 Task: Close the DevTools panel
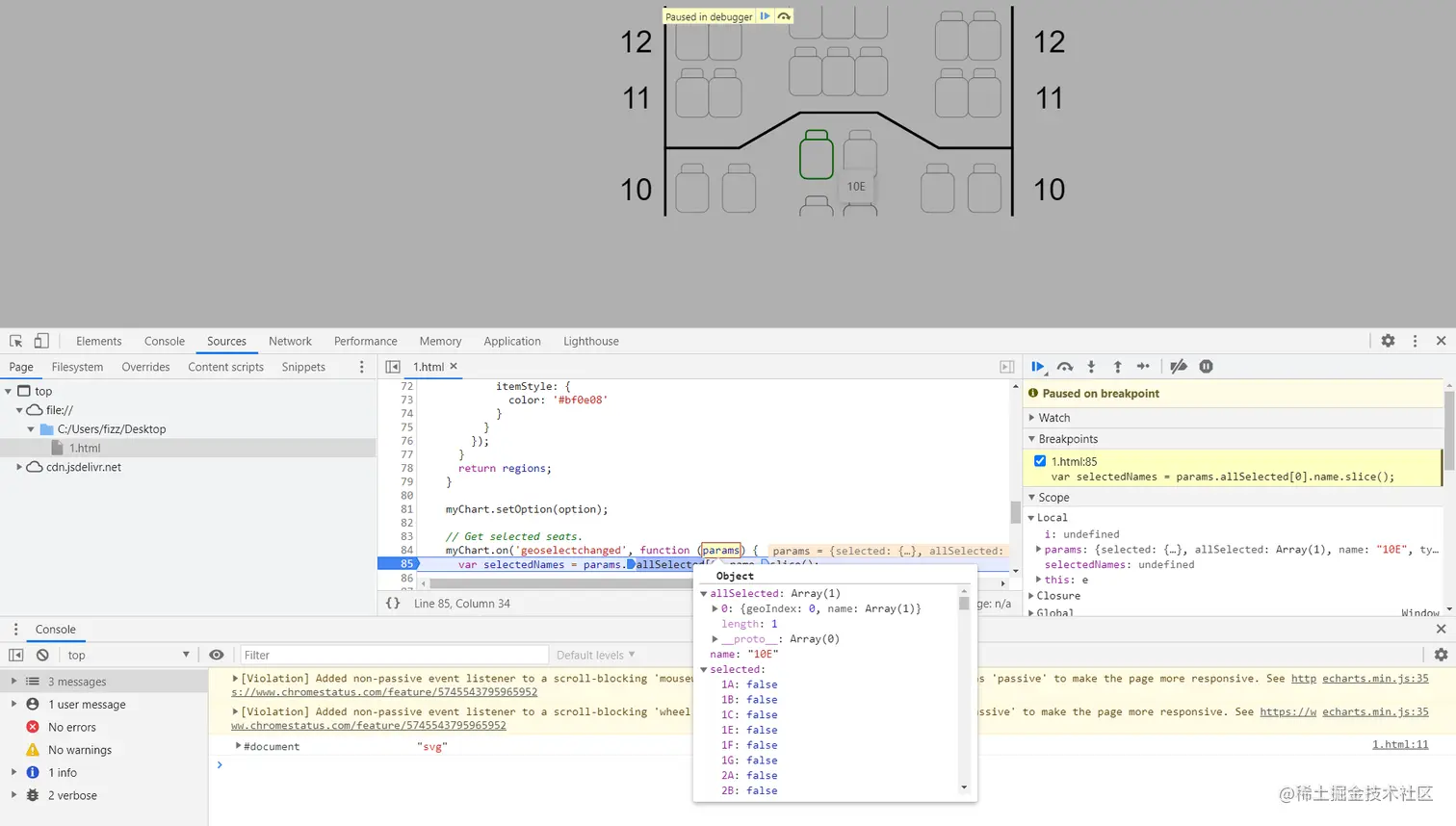[1441, 341]
